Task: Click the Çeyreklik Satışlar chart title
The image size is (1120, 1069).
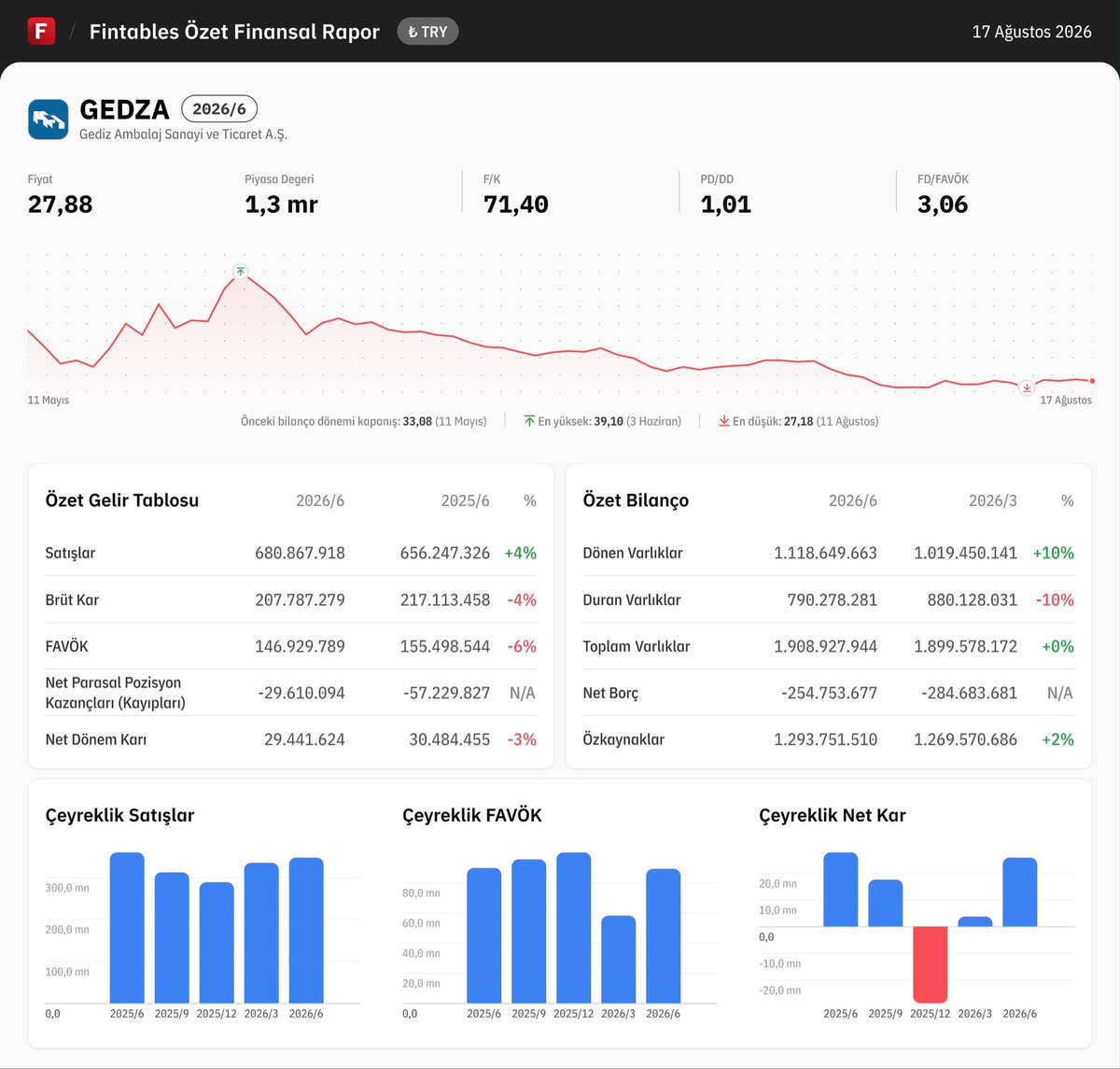Action: point(120,815)
